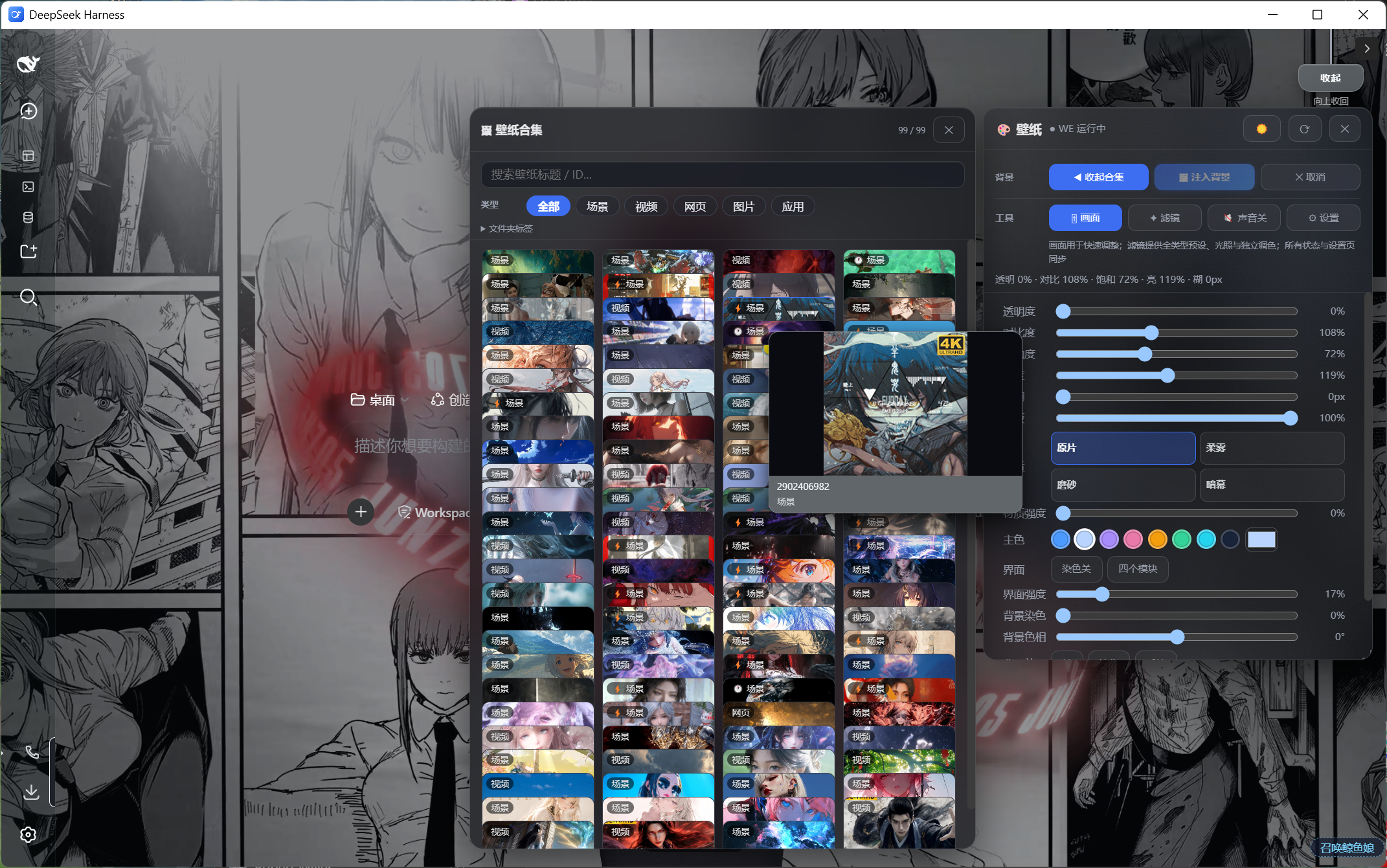The image size is (1387, 868).
Task: Pick the purple 主色 swatch
Action: [1109, 539]
